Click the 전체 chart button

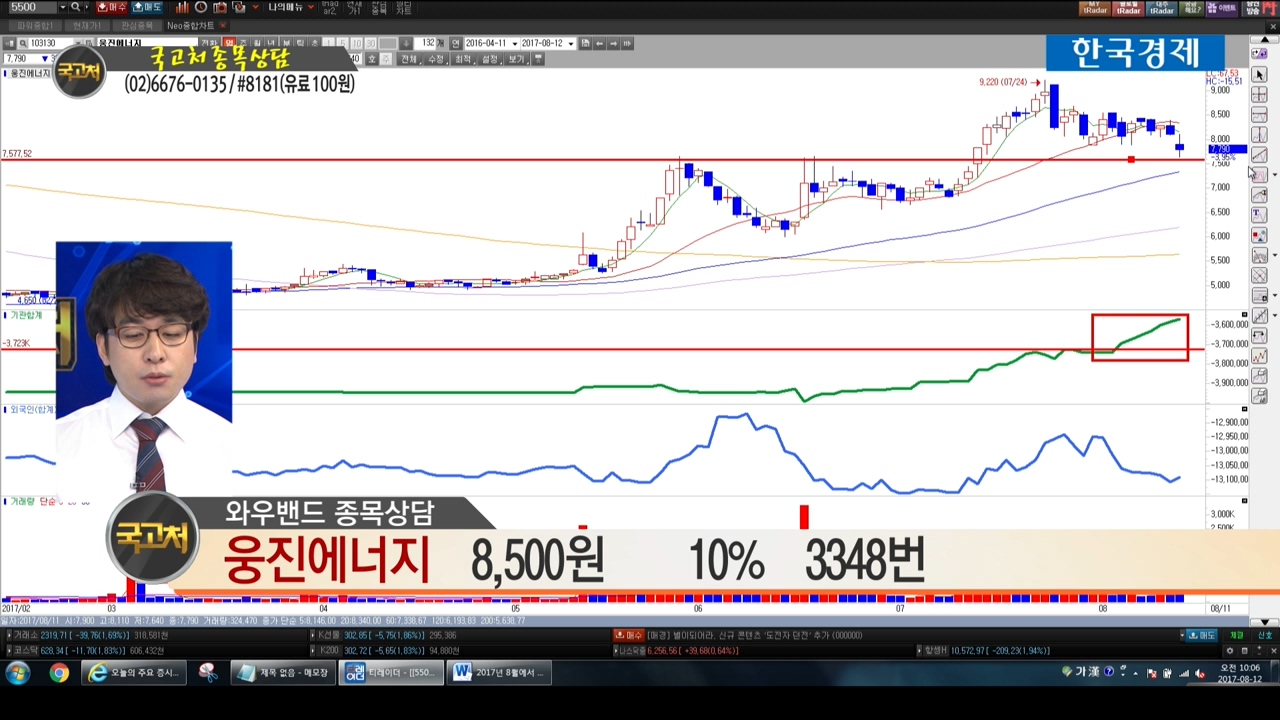tap(409, 59)
